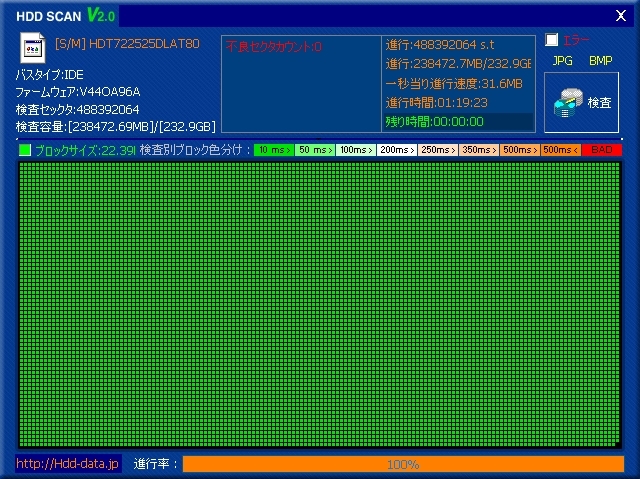Click the [S/M] HDT722525DLAT80 model text
The height and width of the screenshot is (479, 640).
click(127, 44)
